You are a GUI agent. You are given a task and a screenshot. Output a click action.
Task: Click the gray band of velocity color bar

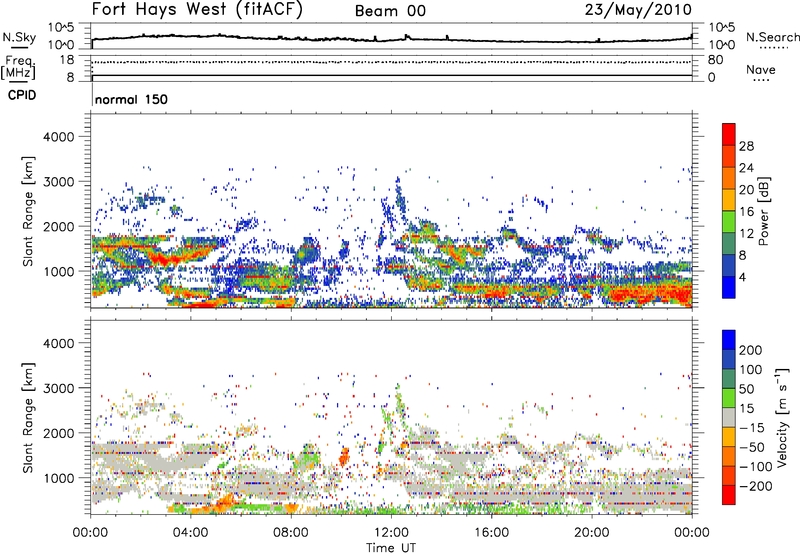[729, 417]
